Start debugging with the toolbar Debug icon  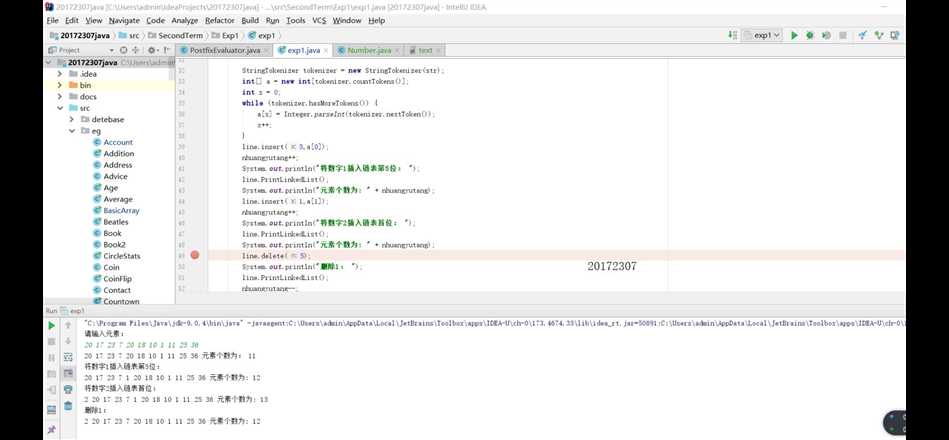(810, 36)
